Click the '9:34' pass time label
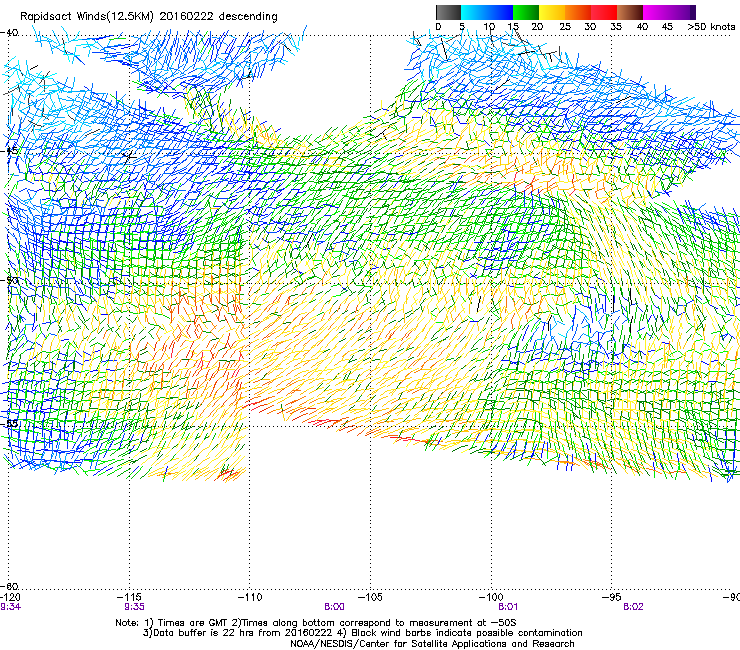The height and width of the screenshot is (650, 740). 10,607
